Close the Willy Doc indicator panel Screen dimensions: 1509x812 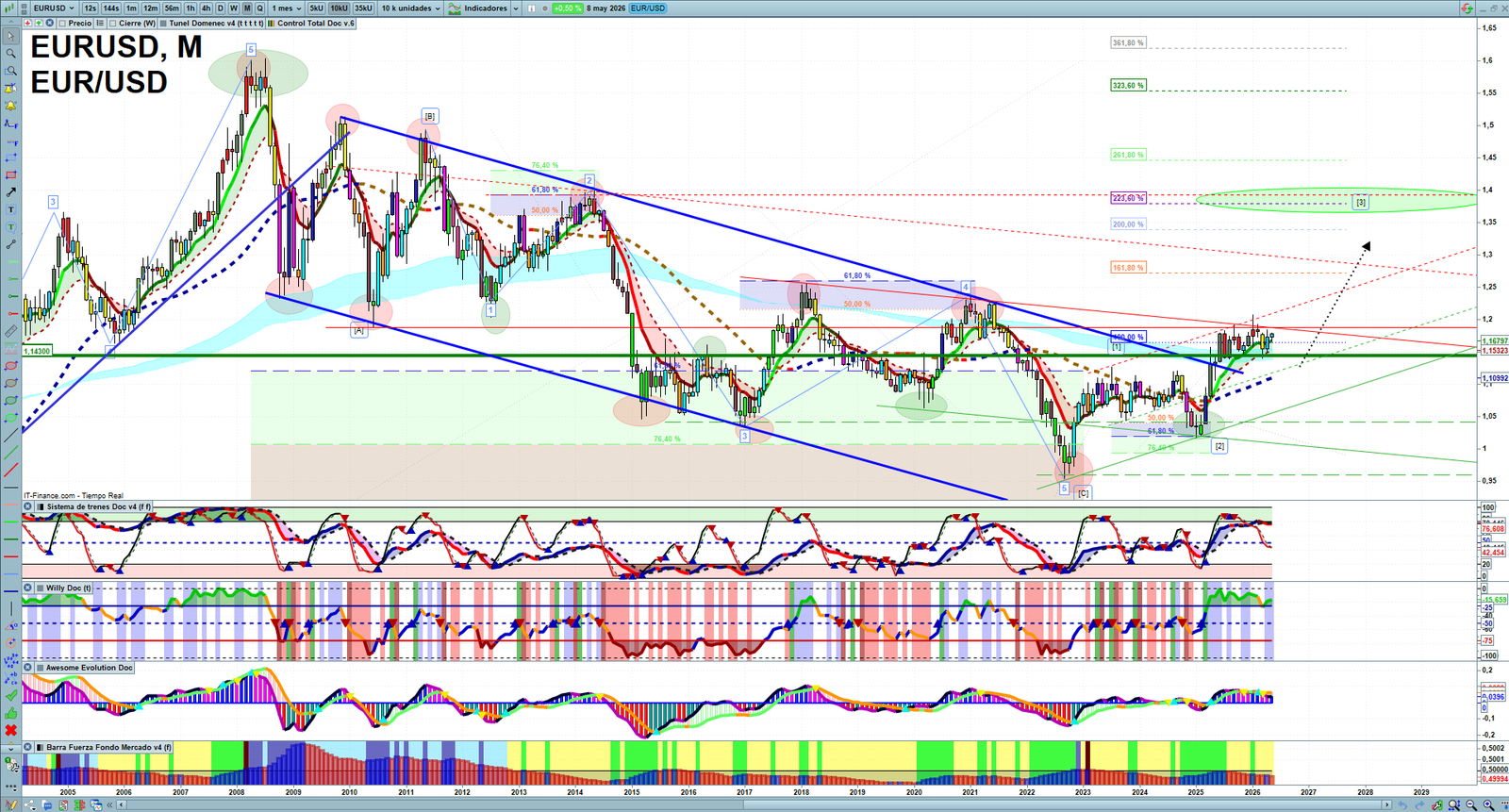[28, 588]
